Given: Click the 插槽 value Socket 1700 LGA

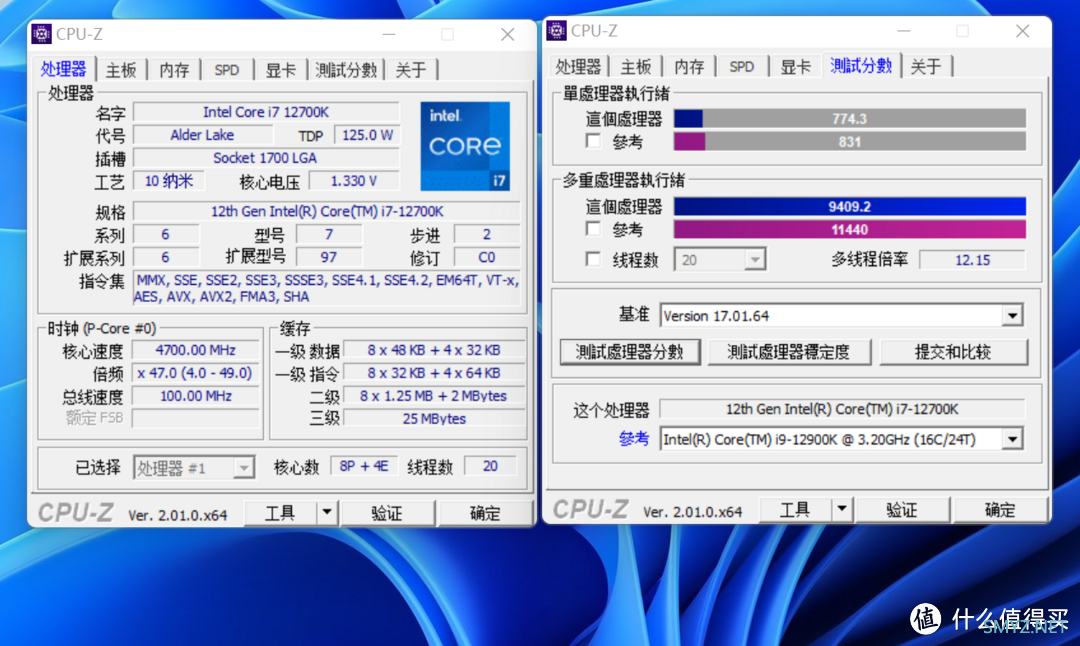Looking at the screenshot, I should click(x=266, y=158).
